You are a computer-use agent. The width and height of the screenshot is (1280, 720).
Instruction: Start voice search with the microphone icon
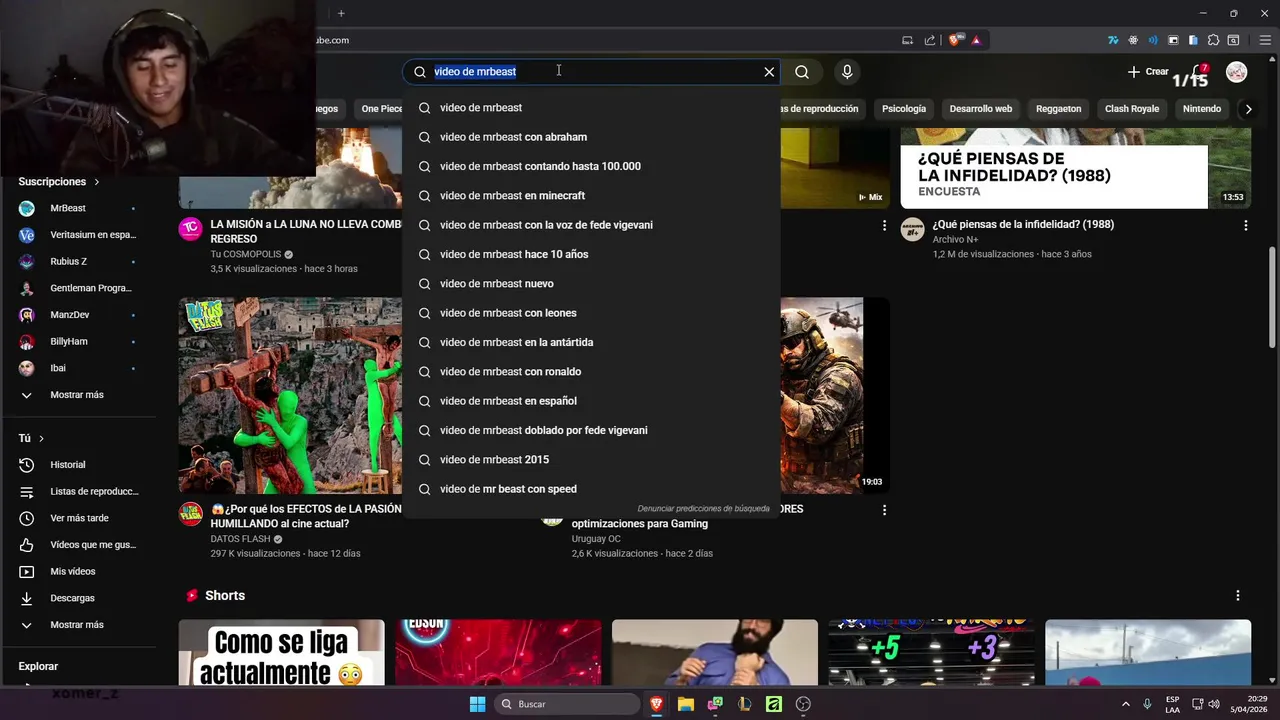click(847, 72)
